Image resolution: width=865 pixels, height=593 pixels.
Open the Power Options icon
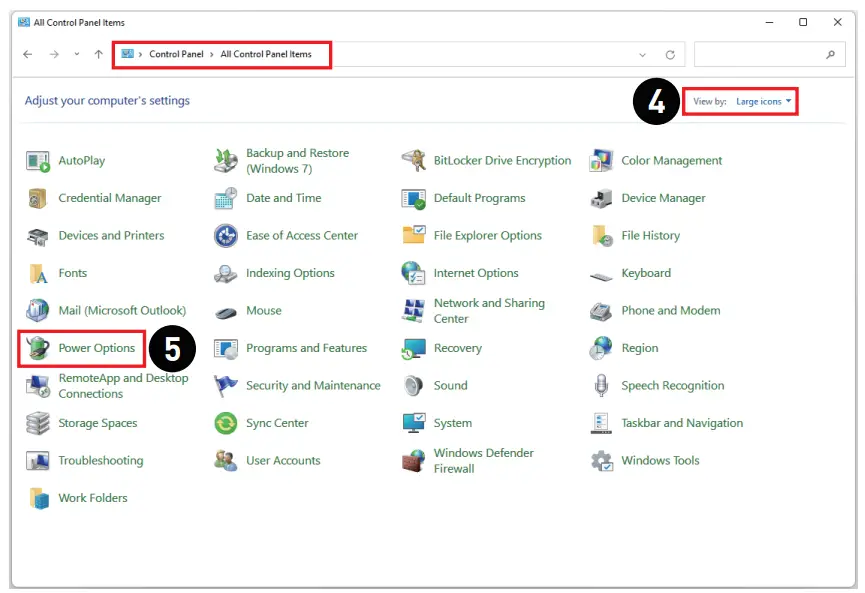click(38, 348)
